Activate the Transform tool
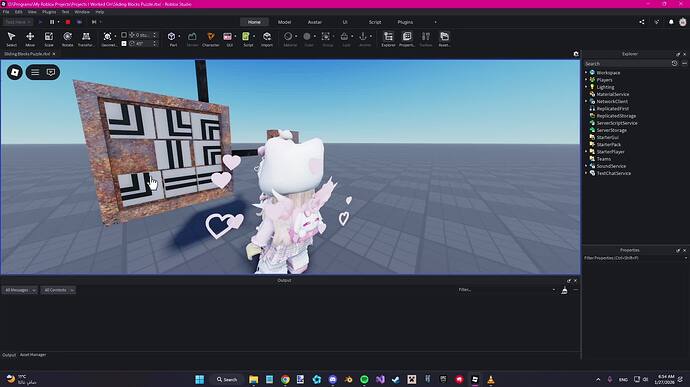Image resolution: width=690 pixels, height=387 pixels. pyautogui.click(x=86, y=39)
